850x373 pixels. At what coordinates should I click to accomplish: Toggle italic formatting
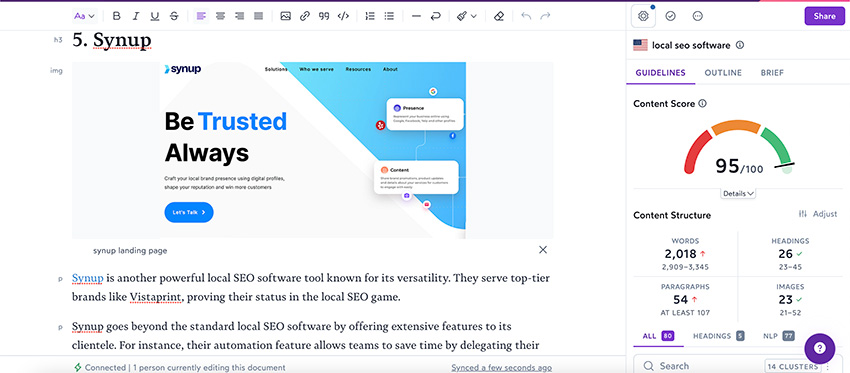coord(136,16)
